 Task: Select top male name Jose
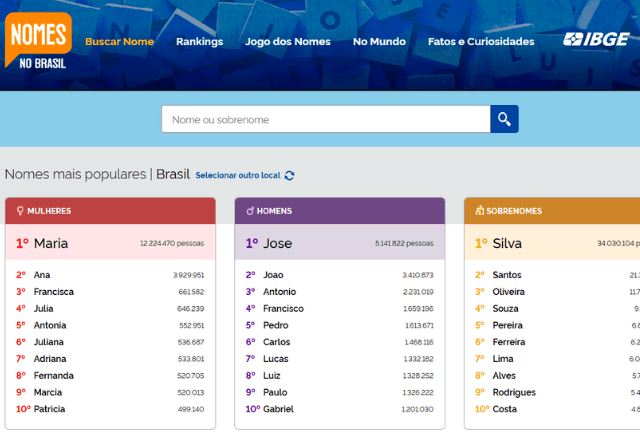[x=278, y=243]
